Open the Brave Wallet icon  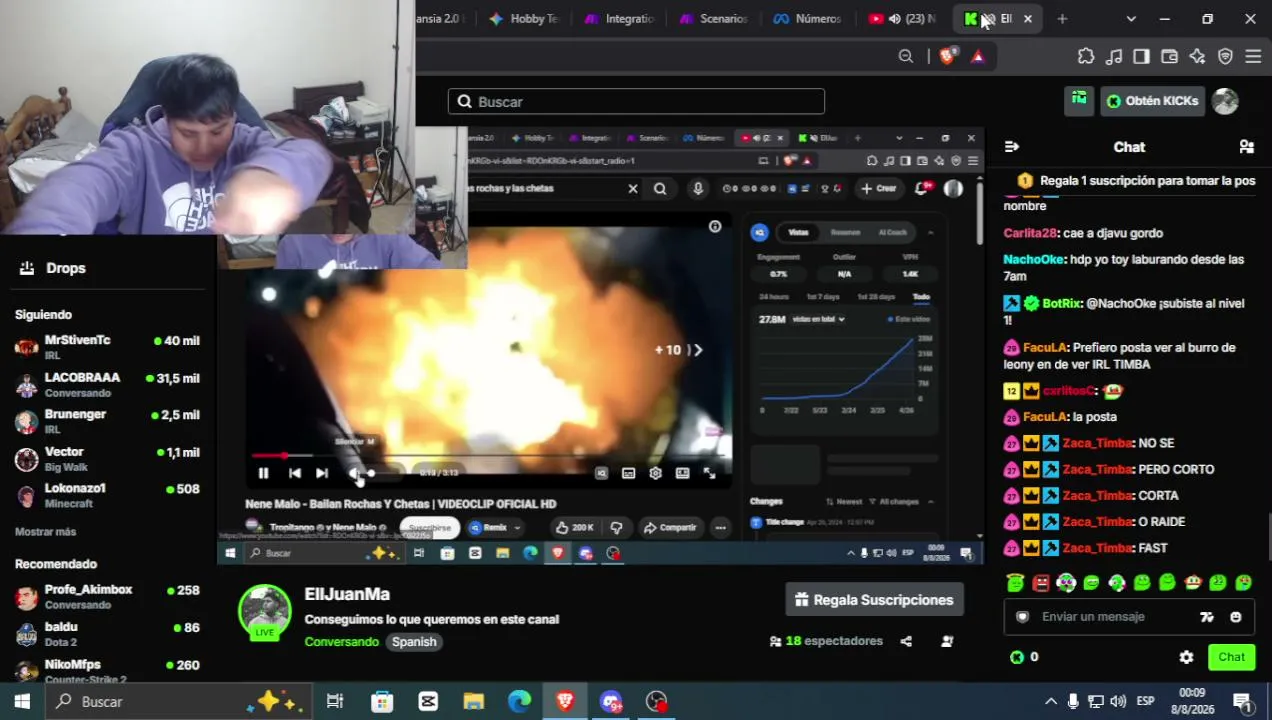coord(1169,57)
